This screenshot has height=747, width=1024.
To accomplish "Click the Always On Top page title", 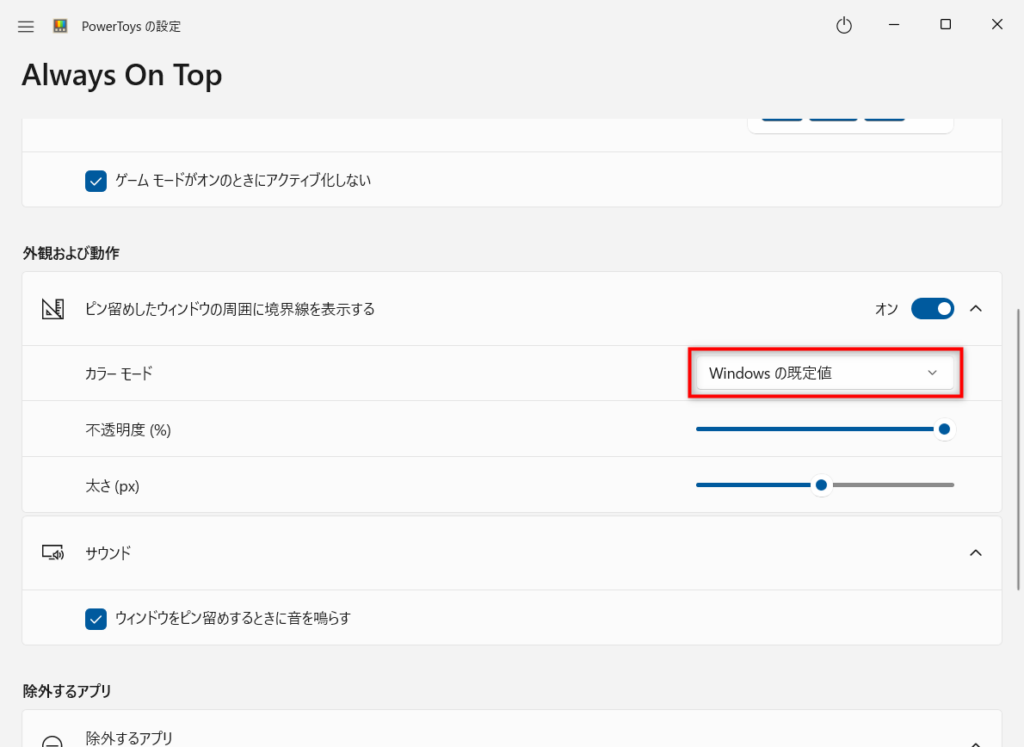I will (x=122, y=76).
